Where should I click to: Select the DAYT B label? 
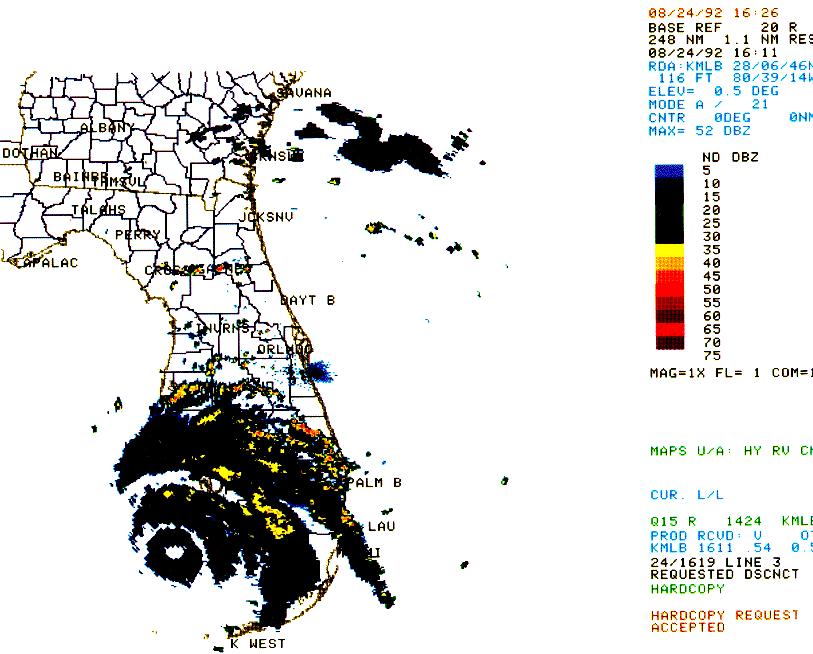point(307,300)
